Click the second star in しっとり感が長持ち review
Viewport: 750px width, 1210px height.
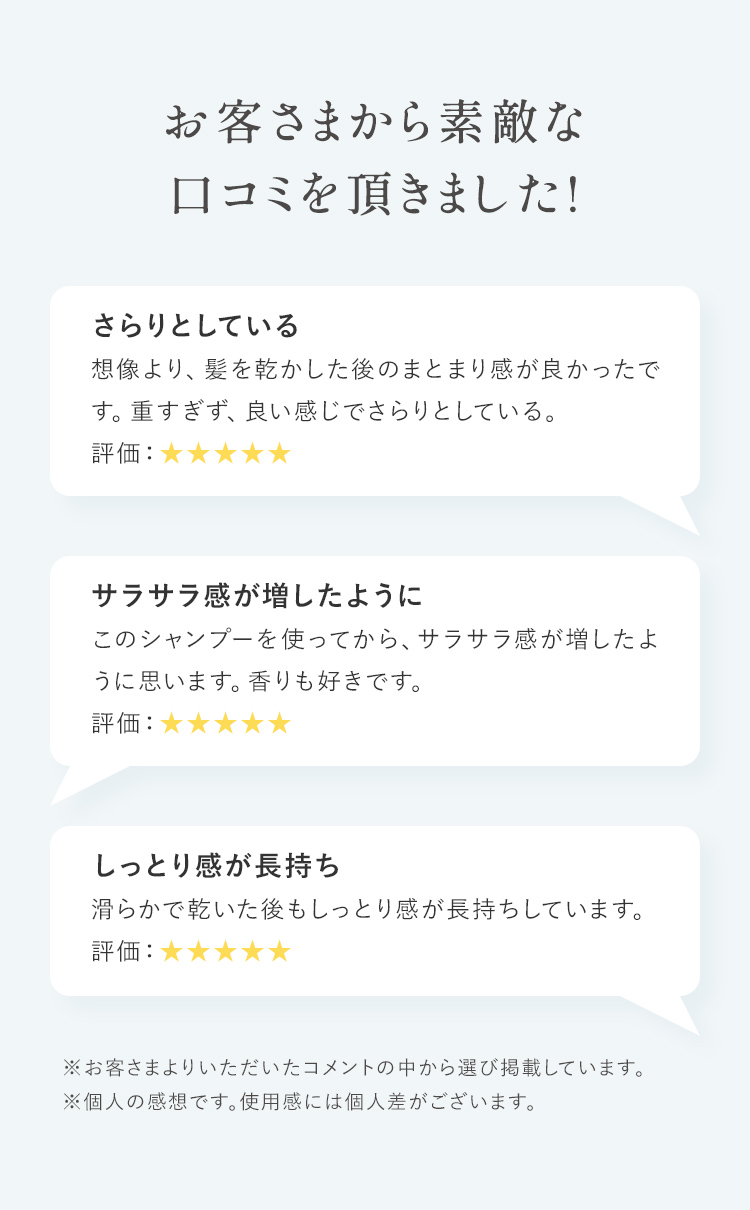coord(198,951)
